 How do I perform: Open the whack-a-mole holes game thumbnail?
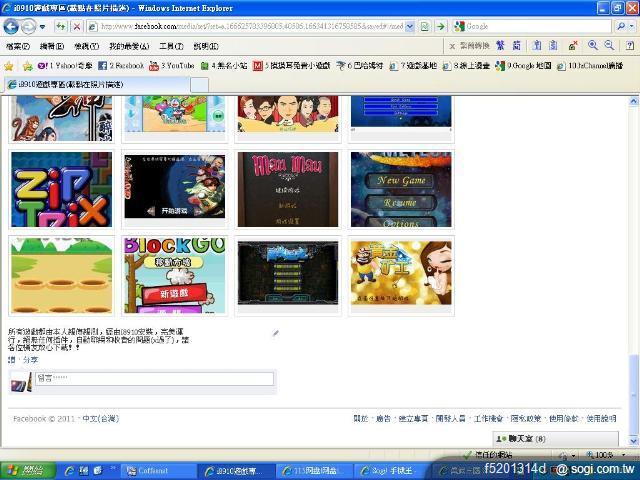(62, 276)
